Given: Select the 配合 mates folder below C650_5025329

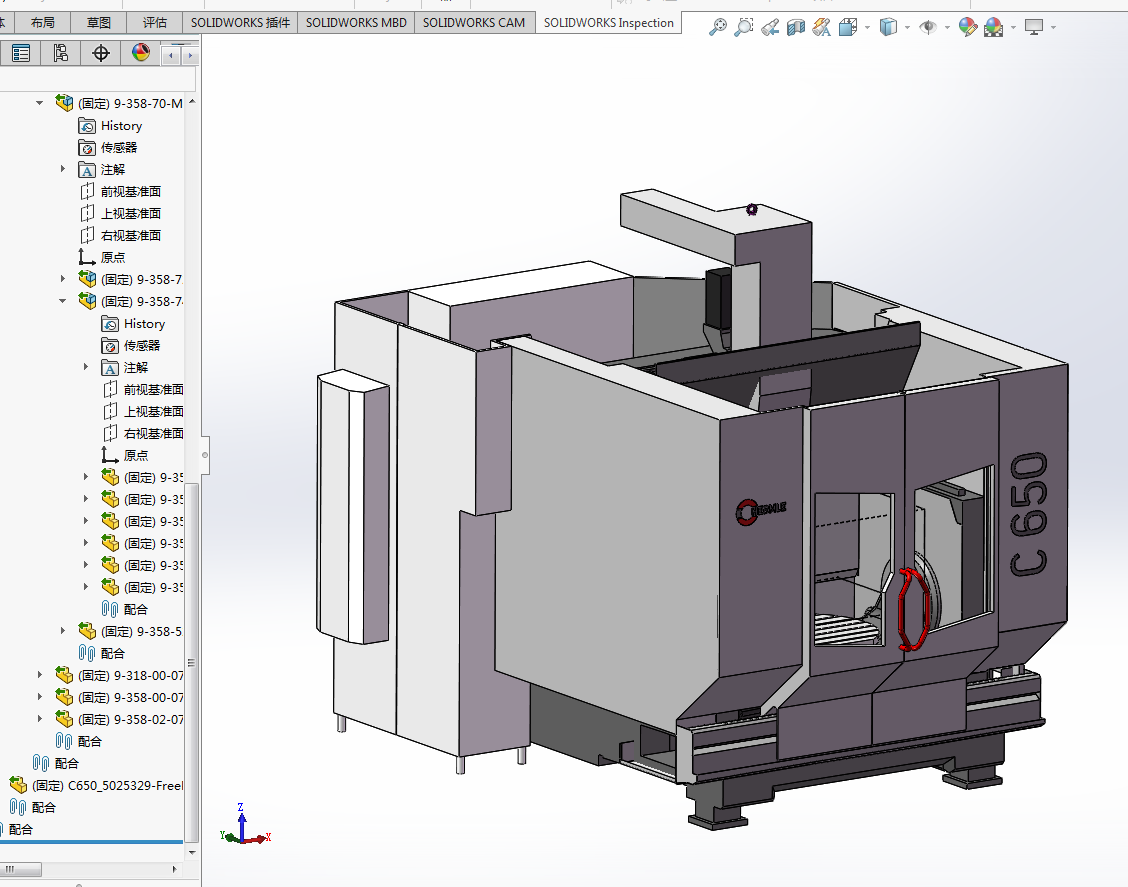Looking at the screenshot, I should click(32, 808).
